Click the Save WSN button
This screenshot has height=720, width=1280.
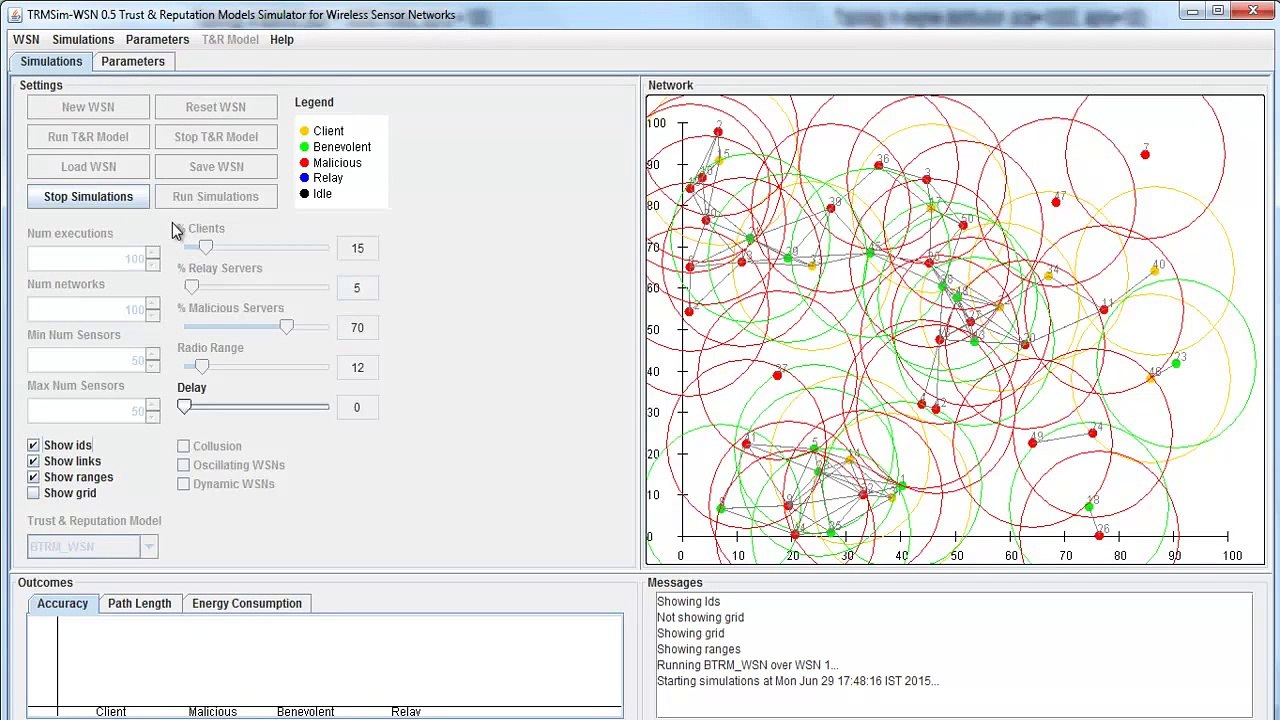[x=216, y=167]
